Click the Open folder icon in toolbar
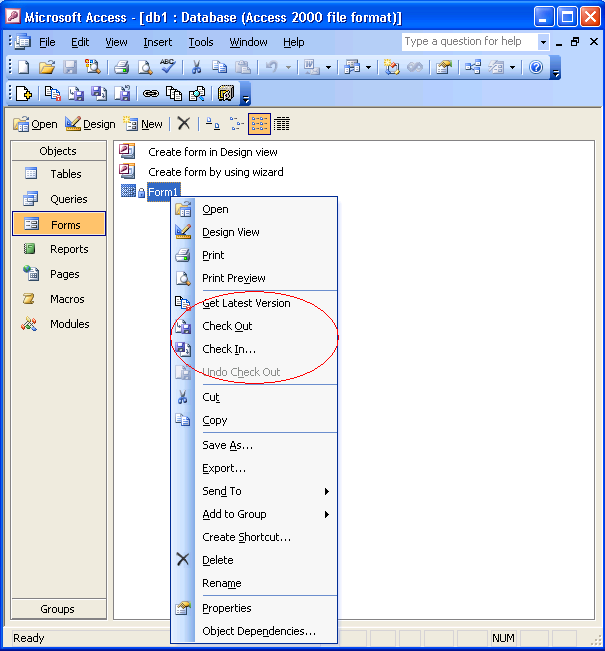The image size is (605, 651). pyautogui.click(x=46, y=68)
